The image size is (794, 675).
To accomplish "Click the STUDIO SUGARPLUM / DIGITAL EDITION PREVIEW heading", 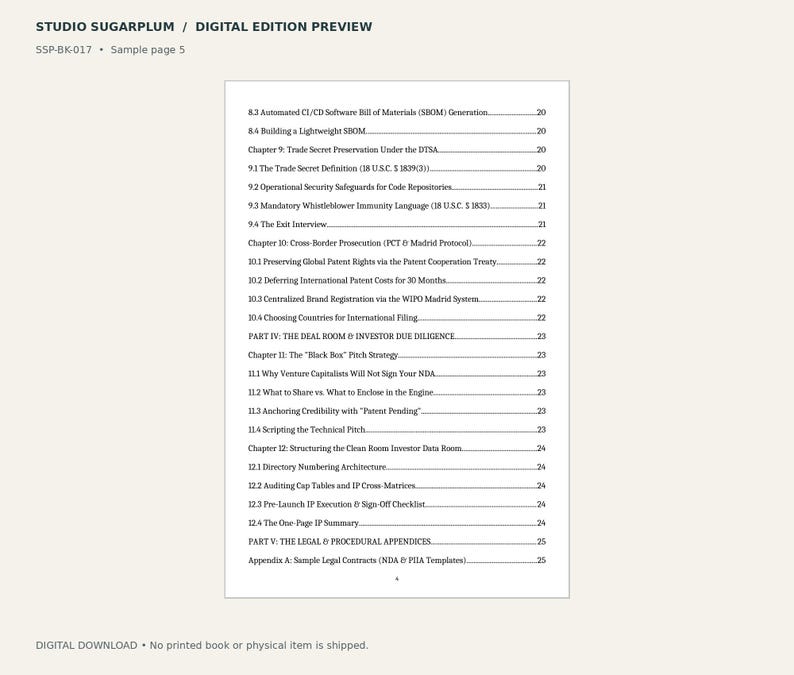I will pyautogui.click(x=204, y=27).
